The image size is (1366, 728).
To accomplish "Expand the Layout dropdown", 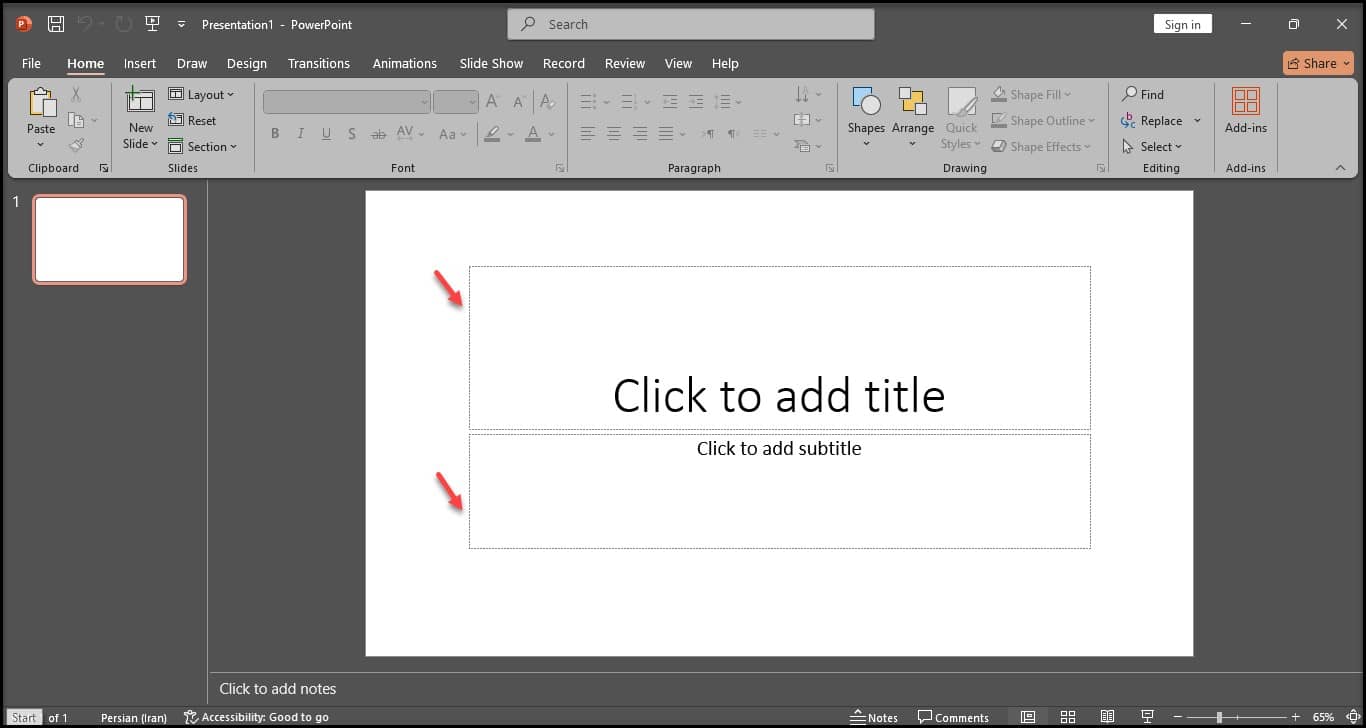I will coord(201,94).
